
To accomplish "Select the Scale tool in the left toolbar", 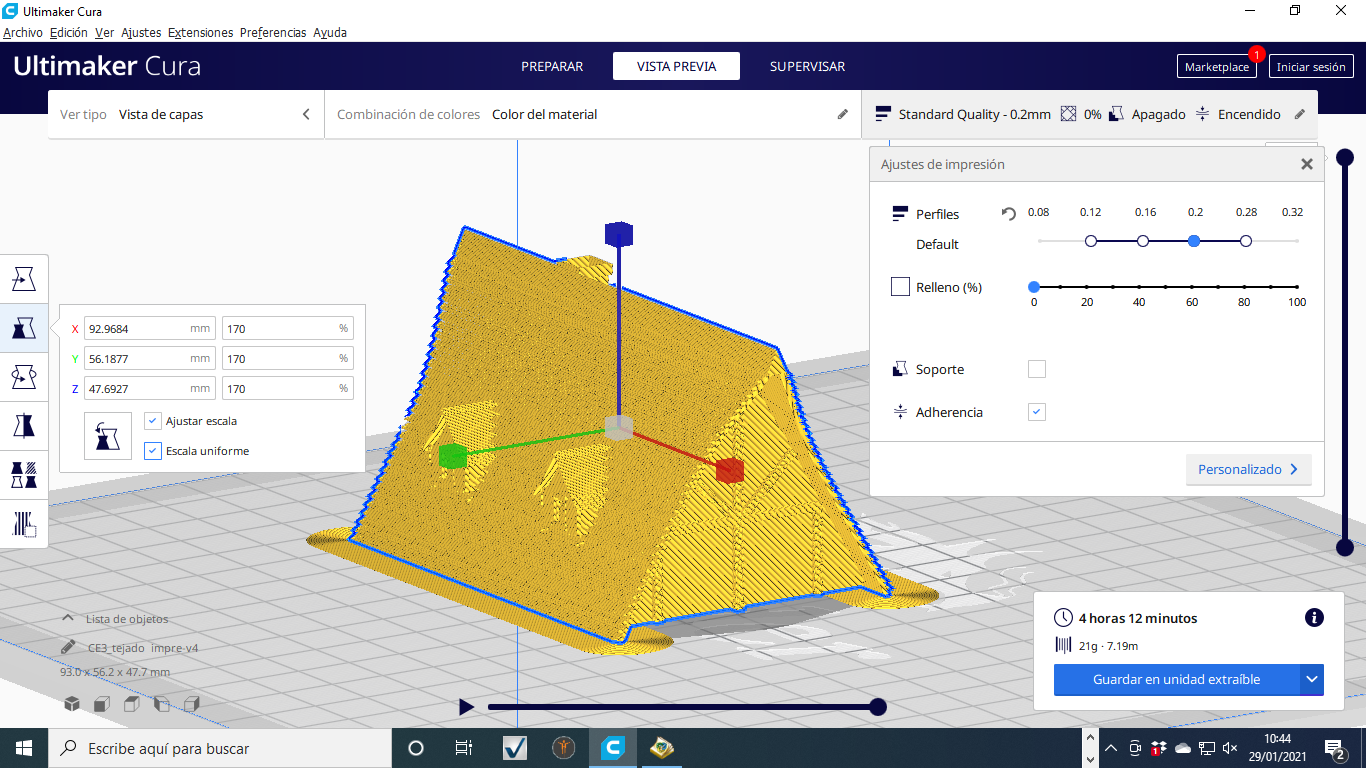I will [x=24, y=328].
